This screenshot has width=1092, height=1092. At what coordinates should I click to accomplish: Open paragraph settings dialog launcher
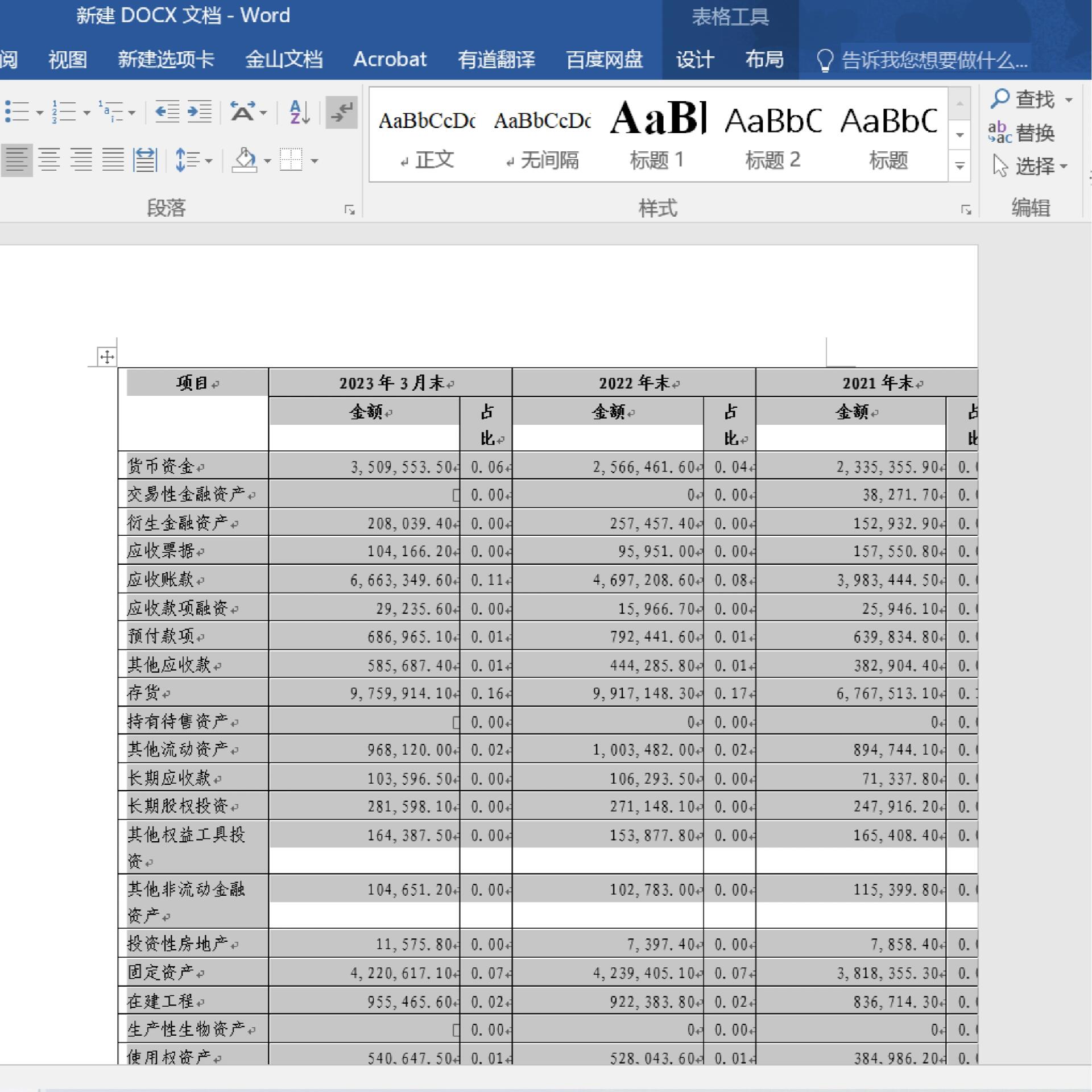tap(349, 210)
